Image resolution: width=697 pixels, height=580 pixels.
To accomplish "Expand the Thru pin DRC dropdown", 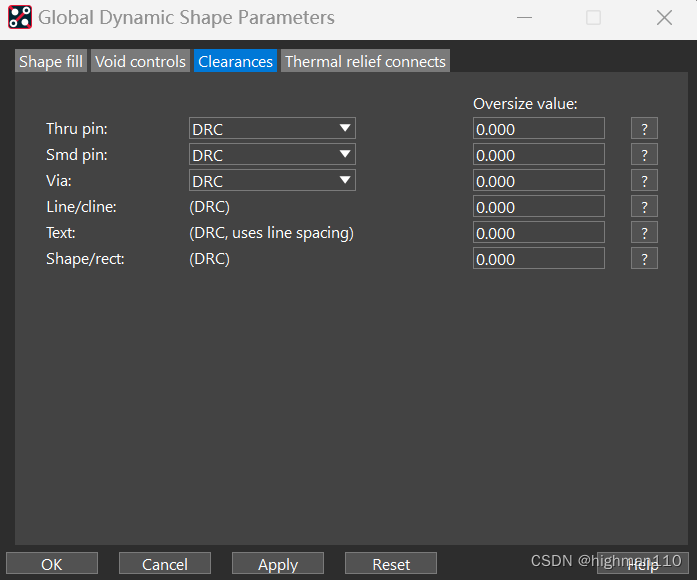I will pos(272,129).
